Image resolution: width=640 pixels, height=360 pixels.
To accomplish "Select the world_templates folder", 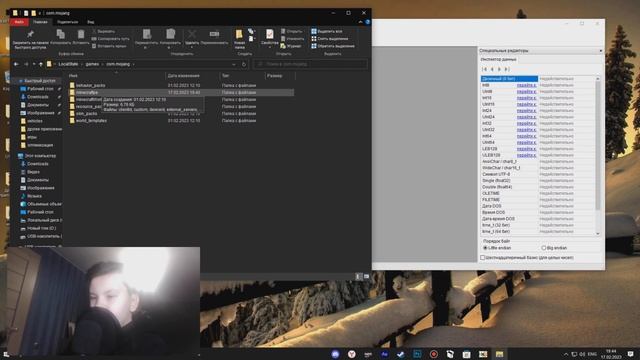I will point(91,121).
